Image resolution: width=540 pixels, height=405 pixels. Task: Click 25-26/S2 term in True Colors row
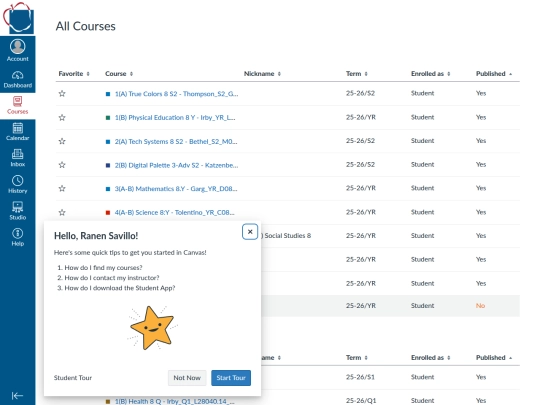(360, 93)
